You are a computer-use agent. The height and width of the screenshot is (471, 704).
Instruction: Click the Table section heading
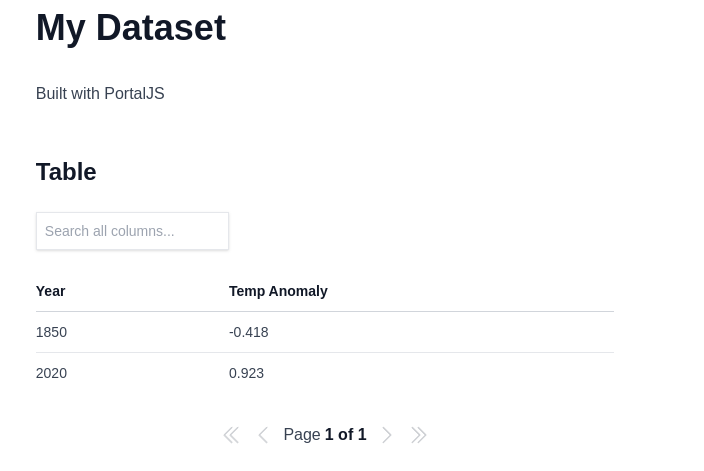click(66, 172)
